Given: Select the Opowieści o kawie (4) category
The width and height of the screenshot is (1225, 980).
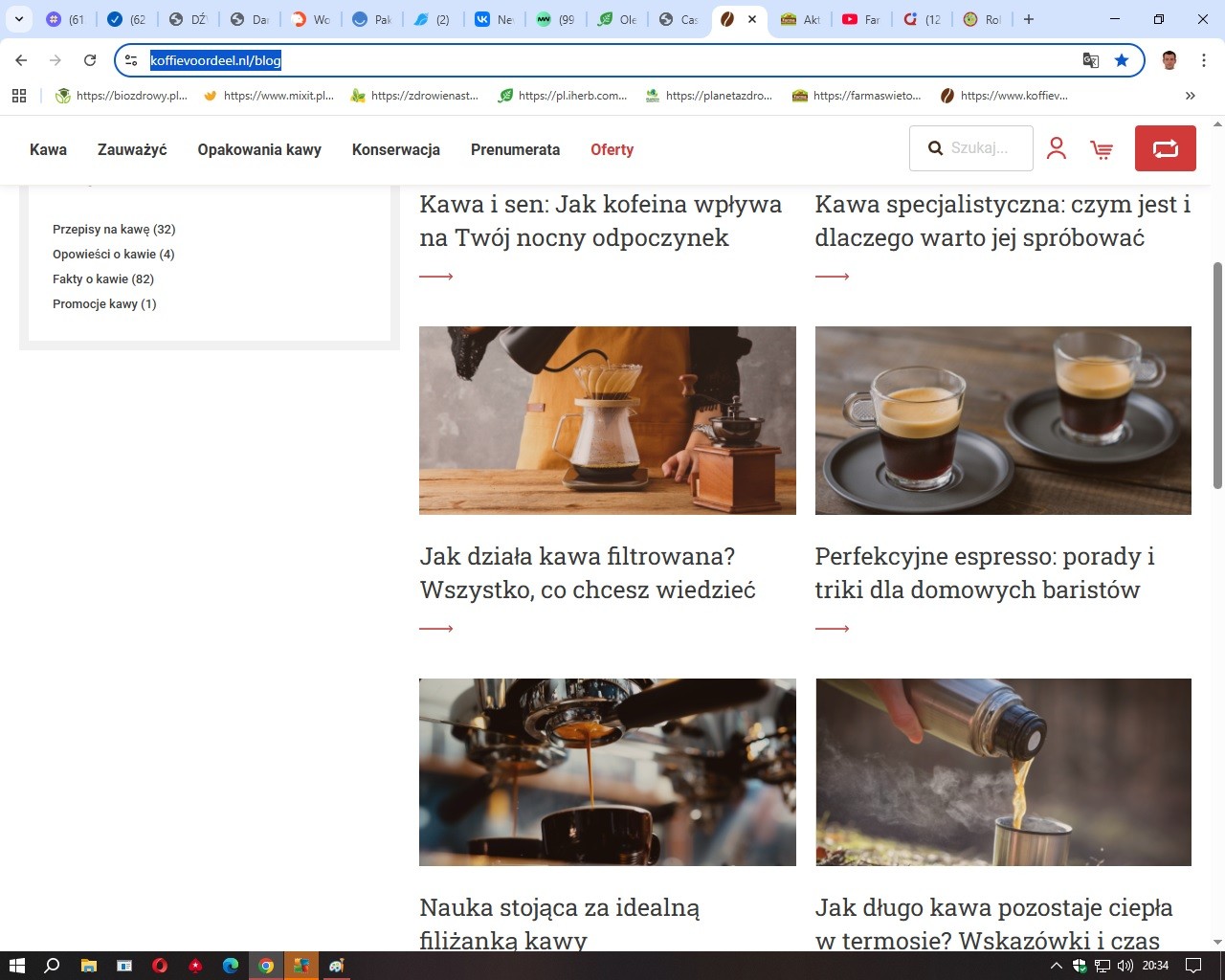Looking at the screenshot, I should [x=114, y=255].
